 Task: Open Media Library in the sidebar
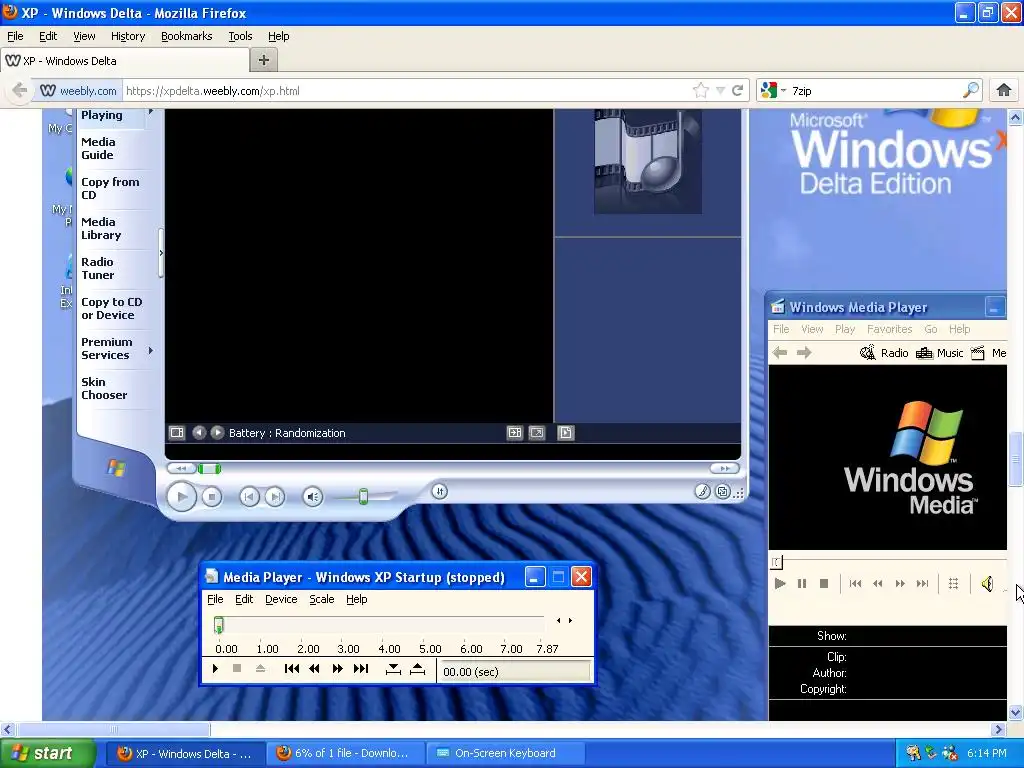pos(101,229)
